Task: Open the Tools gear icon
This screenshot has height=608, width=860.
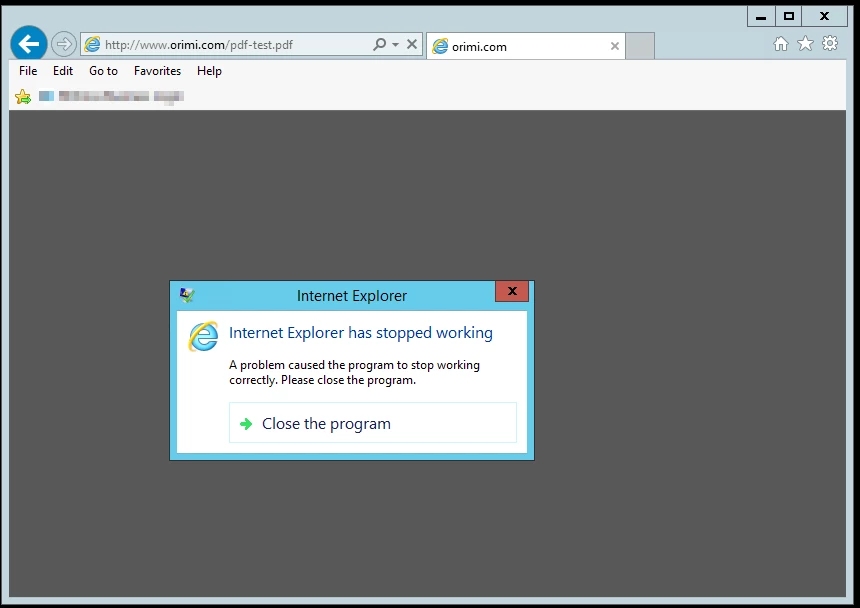Action: [830, 43]
